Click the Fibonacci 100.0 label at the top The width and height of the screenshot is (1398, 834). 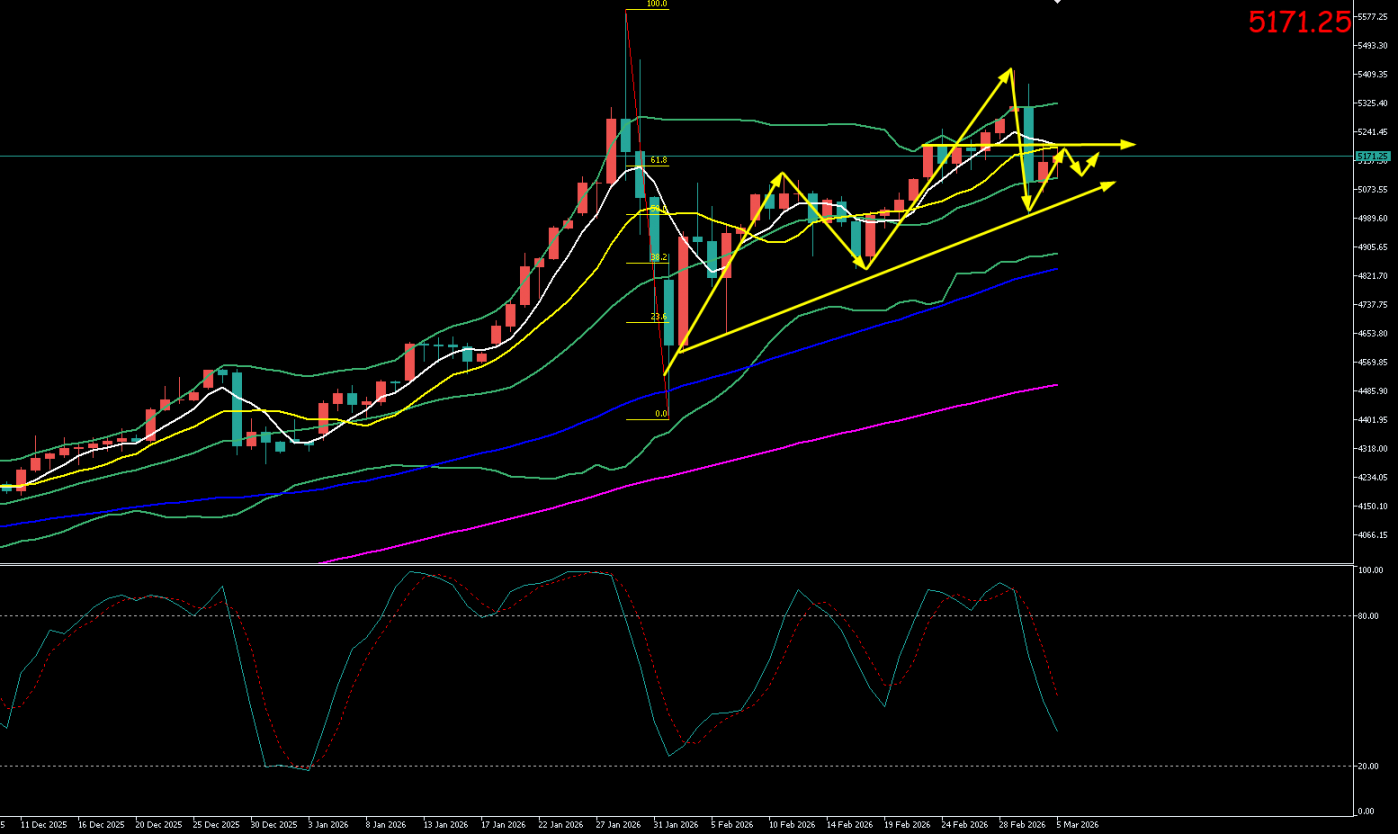[x=656, y=4]
